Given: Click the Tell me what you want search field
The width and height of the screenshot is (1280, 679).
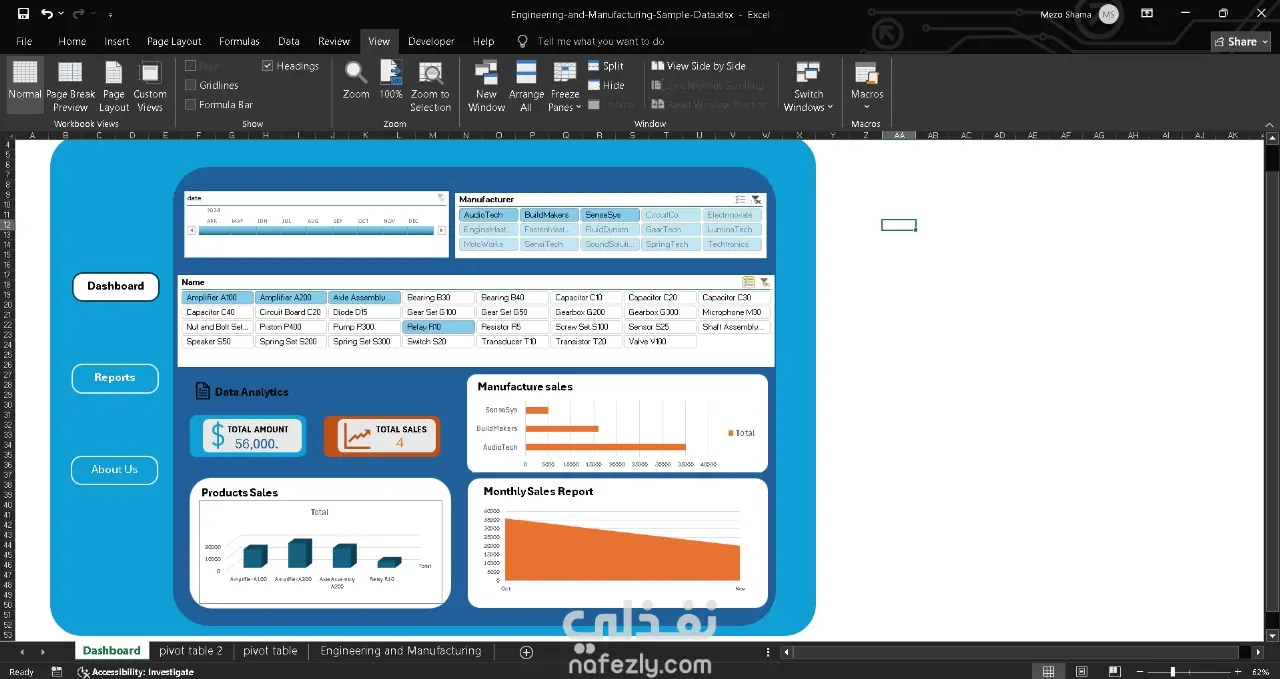Looking at the screenshot, I should pyautogui.click(x=601, y=41).
